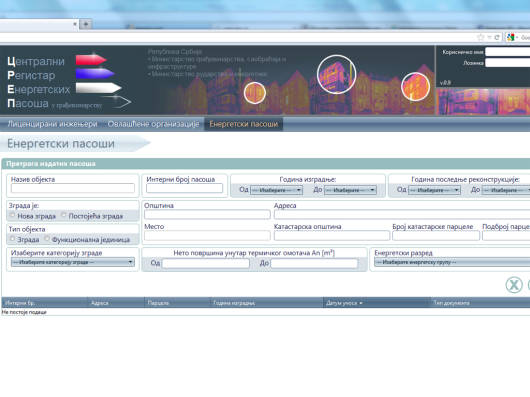Click the bookmark star icon in address bar
This screenshot has width=530, height=397.
click(480, 37)
